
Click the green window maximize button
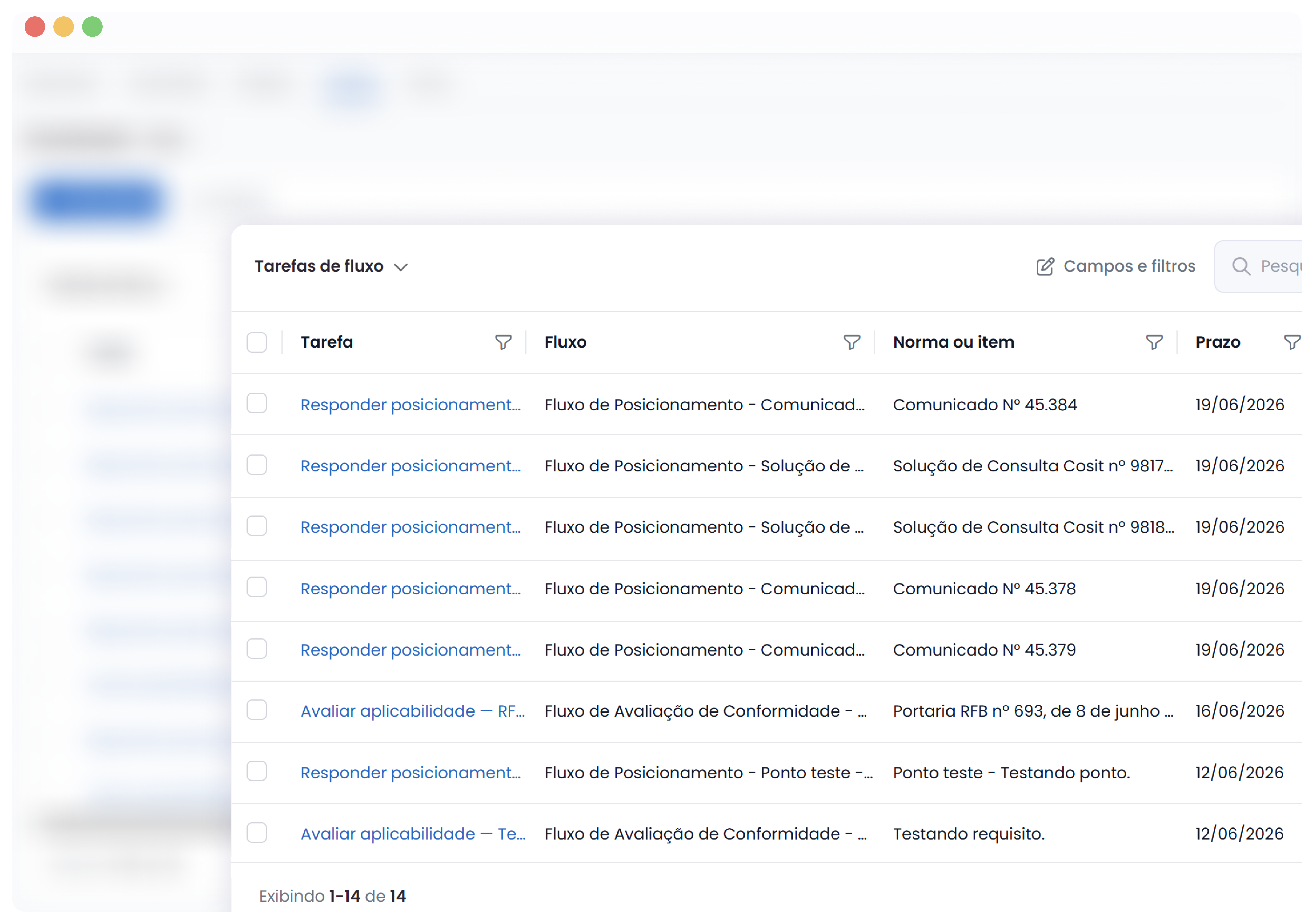pyautogui.click(x=92, y=27)
